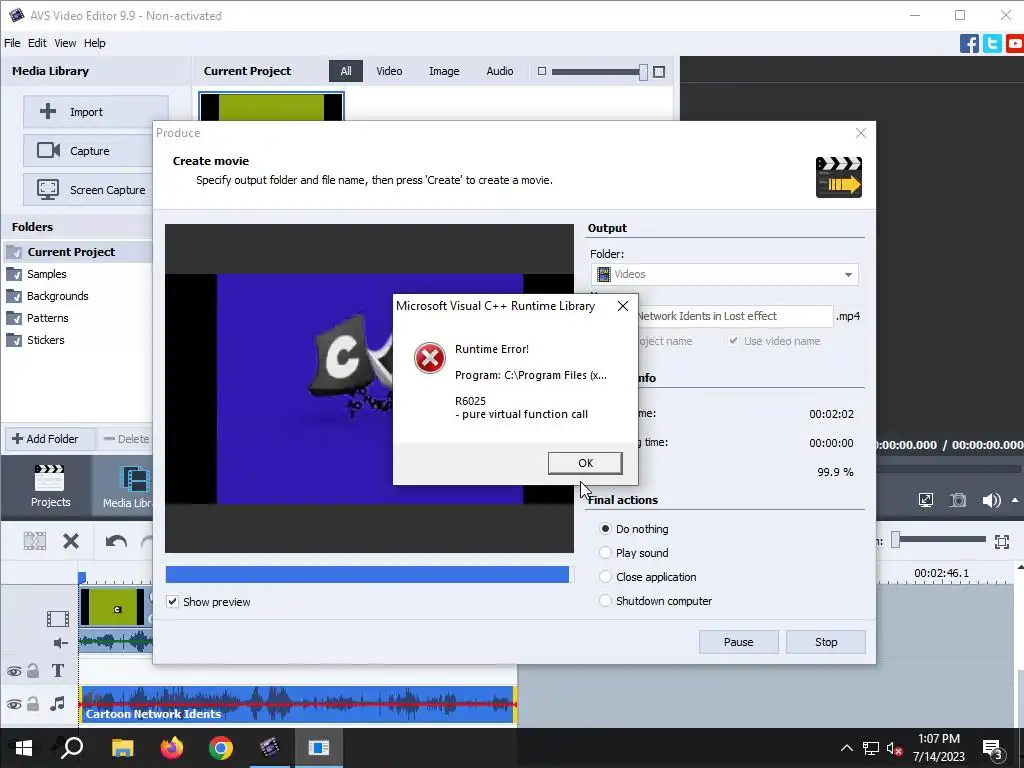The image size is (1024, 768).
Task: Select the Do nothing final action
Action: coord(605,529)
